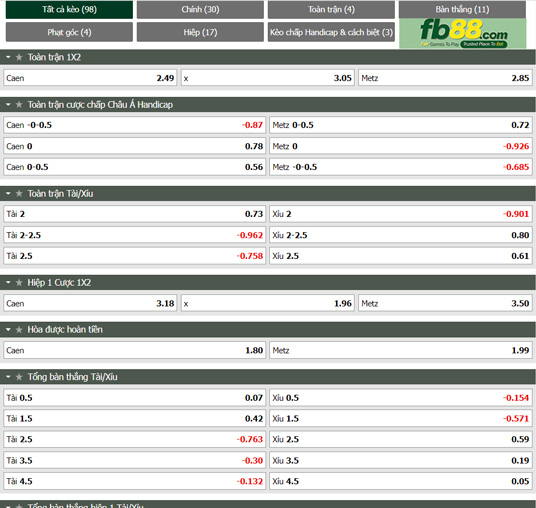Collapse the Hiệp 1 Cược 1X2 arrow

pos(8,283)
